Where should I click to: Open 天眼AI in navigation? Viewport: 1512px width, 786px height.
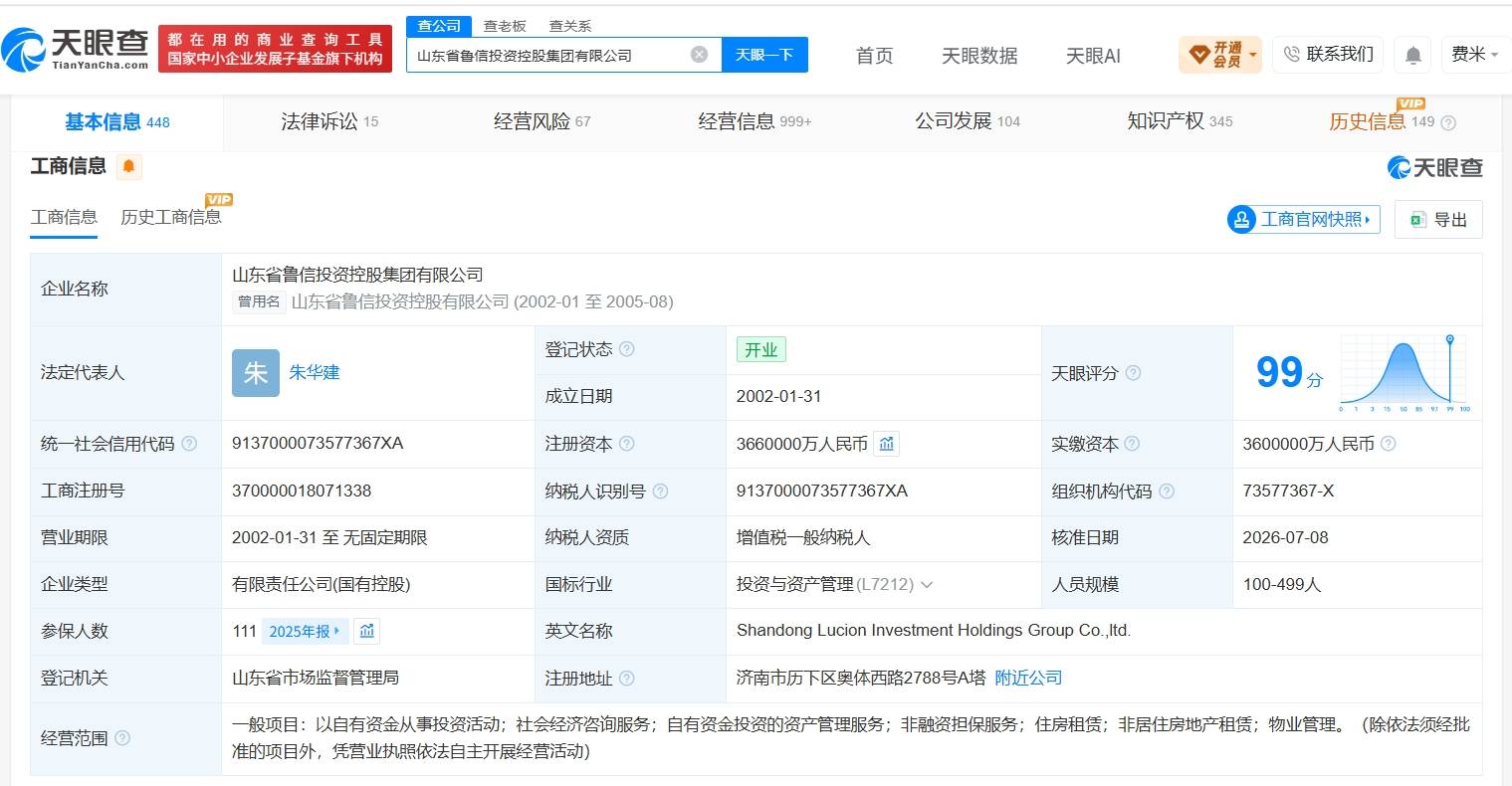coord(1093,56)
